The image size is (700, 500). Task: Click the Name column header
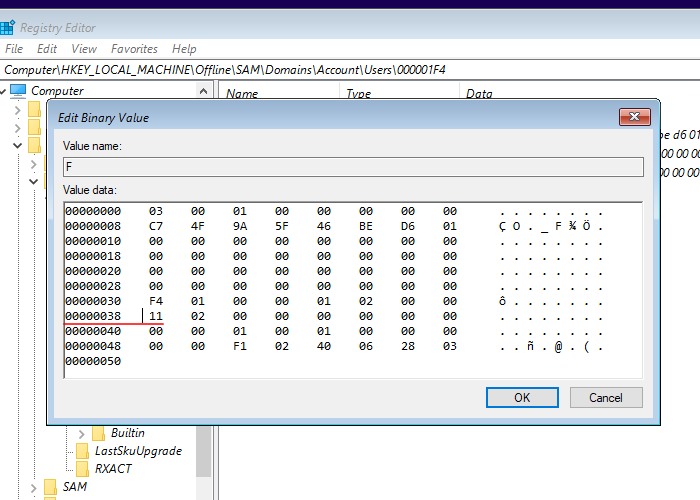(243, 93)
